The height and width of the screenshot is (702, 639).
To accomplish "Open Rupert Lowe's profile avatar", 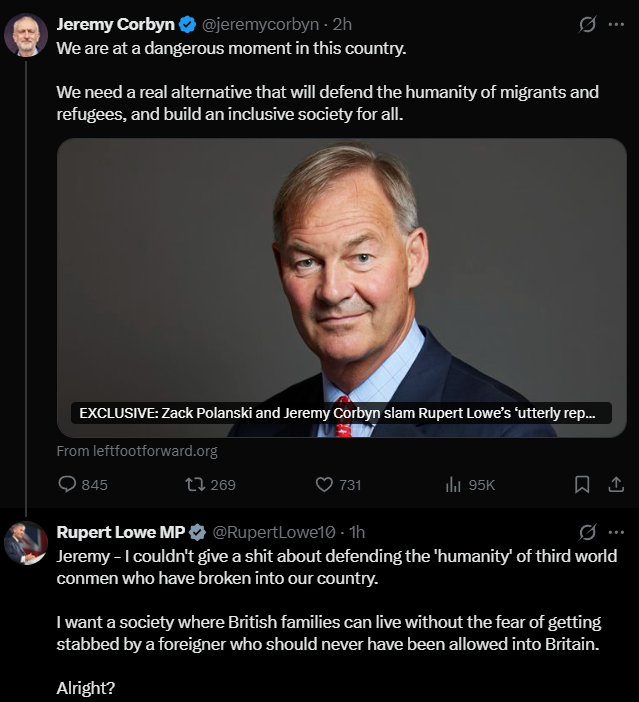I will [x=25, y=543].
